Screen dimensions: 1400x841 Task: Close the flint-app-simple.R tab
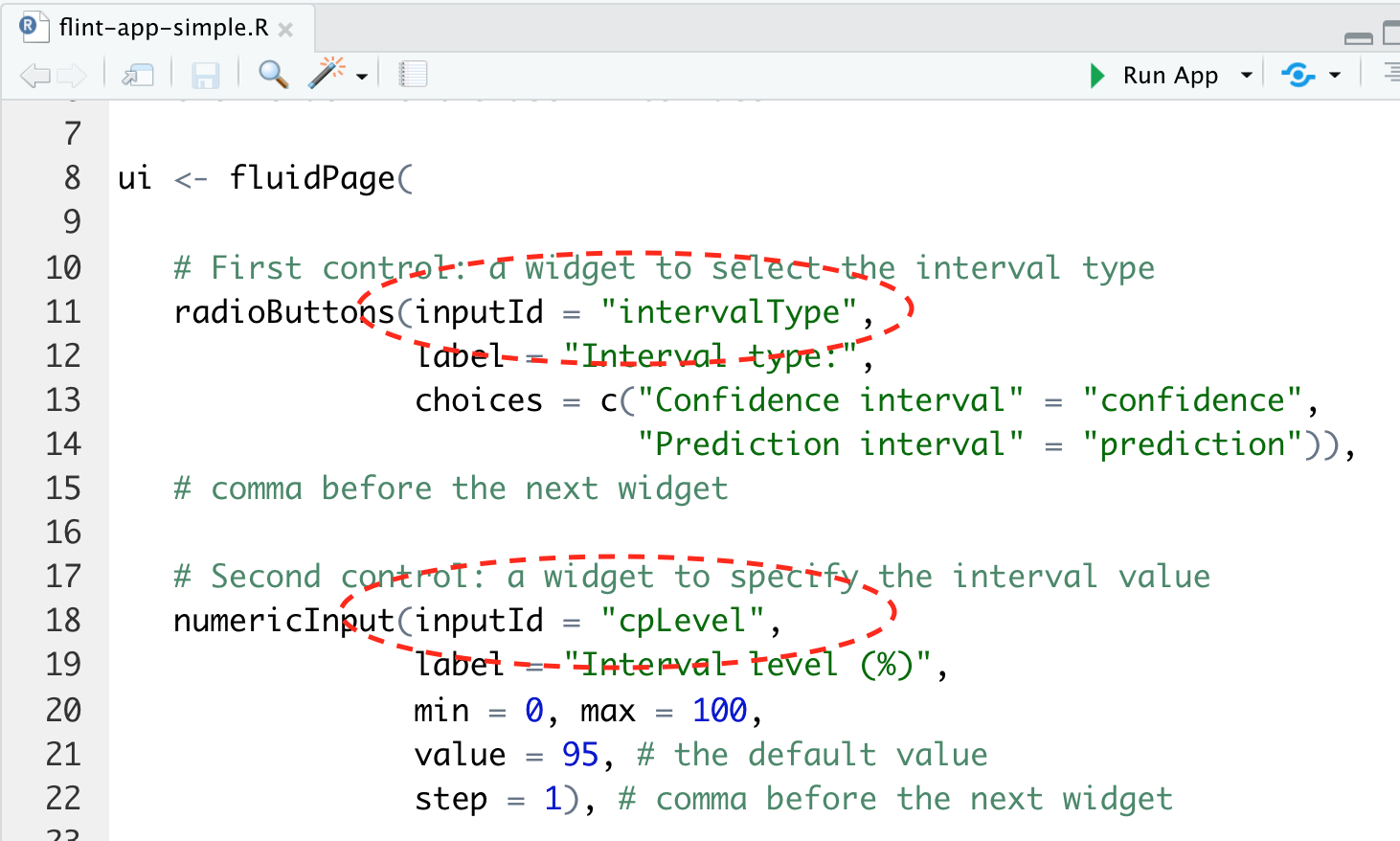coord(285,30)
